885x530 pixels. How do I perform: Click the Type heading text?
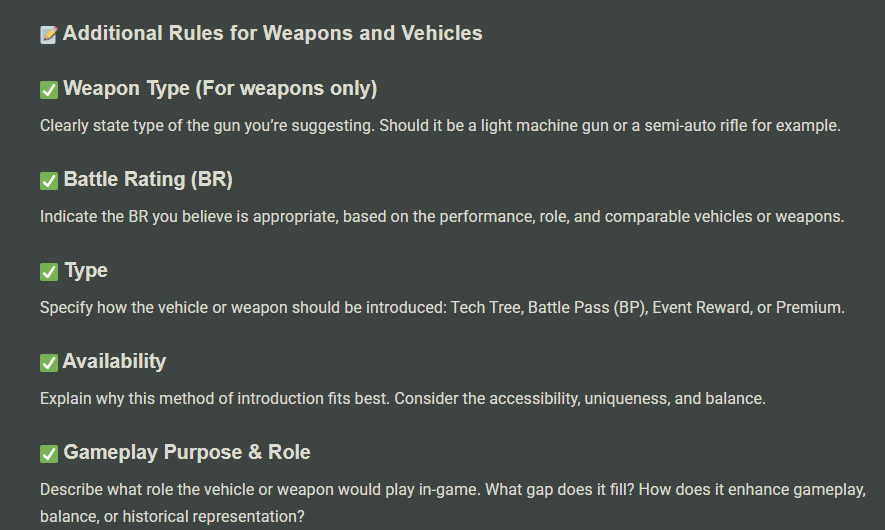coord(86,271)
